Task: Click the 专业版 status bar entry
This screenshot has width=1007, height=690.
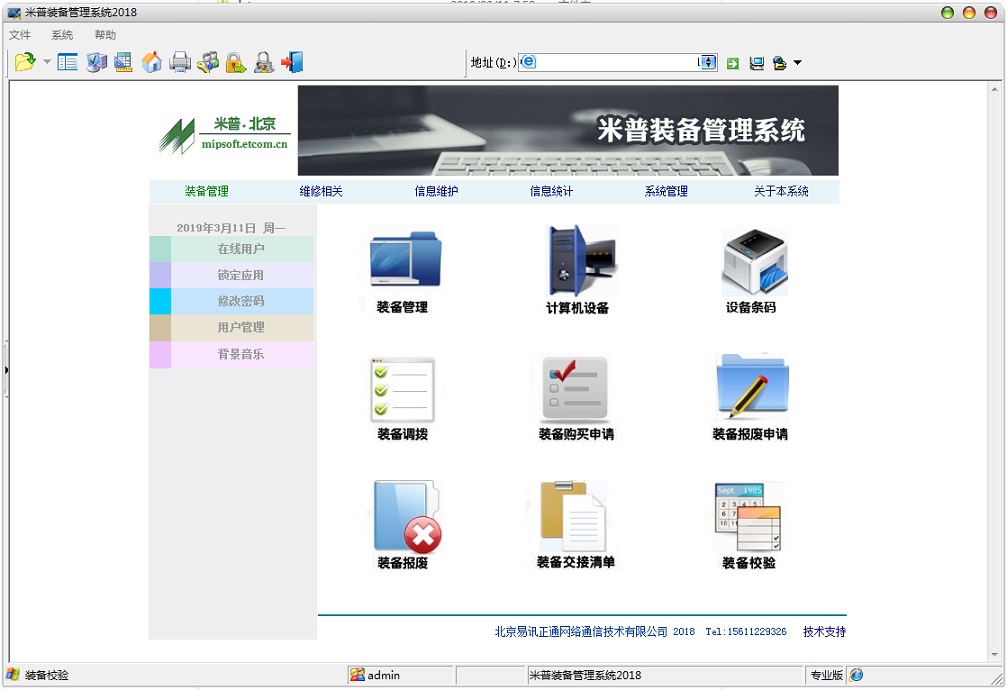Action: [x=826, y=675]
